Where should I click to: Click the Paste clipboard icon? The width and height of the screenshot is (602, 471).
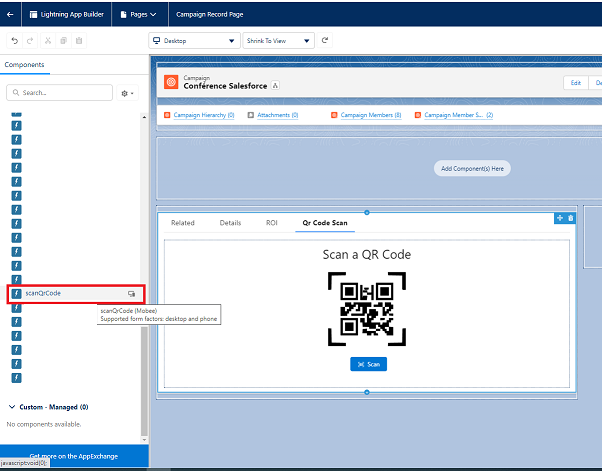pyautogui.click(x=79, y=40)
